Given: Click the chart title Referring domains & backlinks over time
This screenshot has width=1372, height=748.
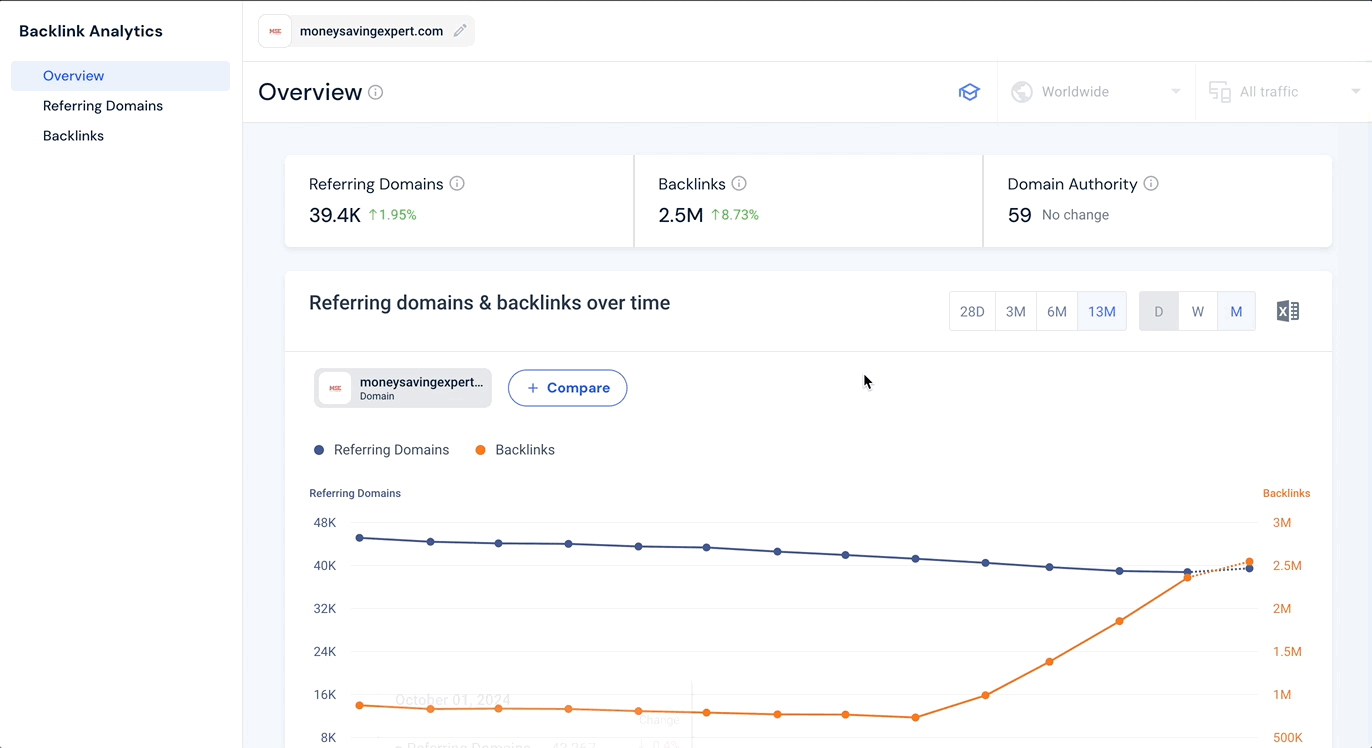Looking at the screenshot, I should point(490,303).
